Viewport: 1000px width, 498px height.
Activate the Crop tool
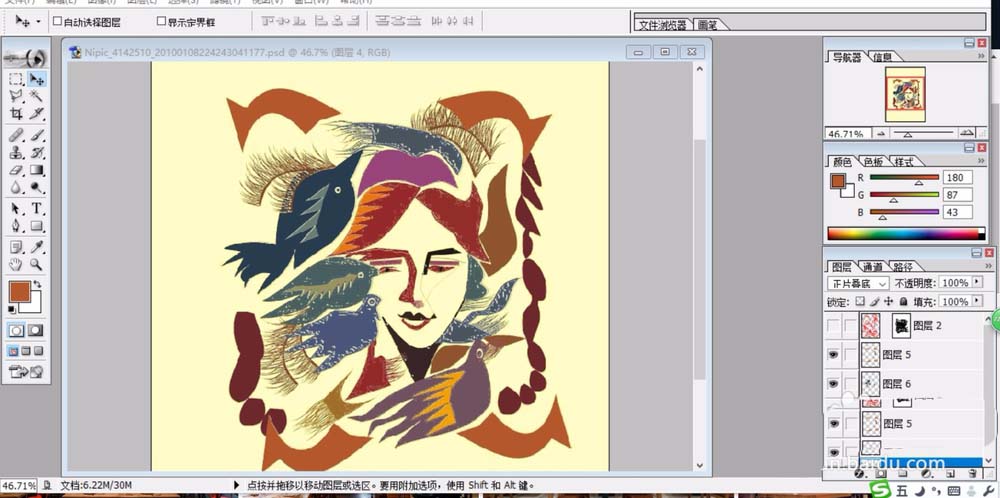[x=16, y=114]
